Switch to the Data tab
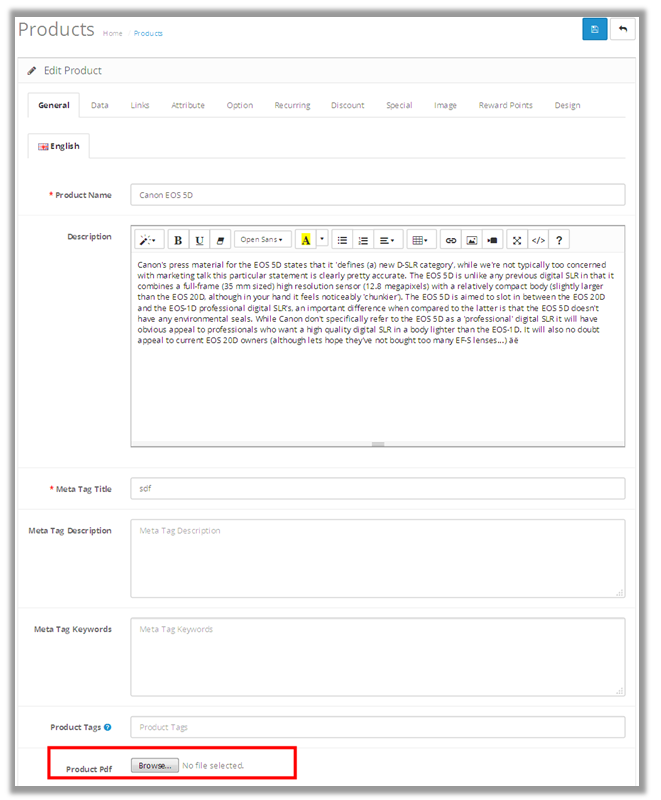Viewport: 661px width, 800px height. point(99,105)
